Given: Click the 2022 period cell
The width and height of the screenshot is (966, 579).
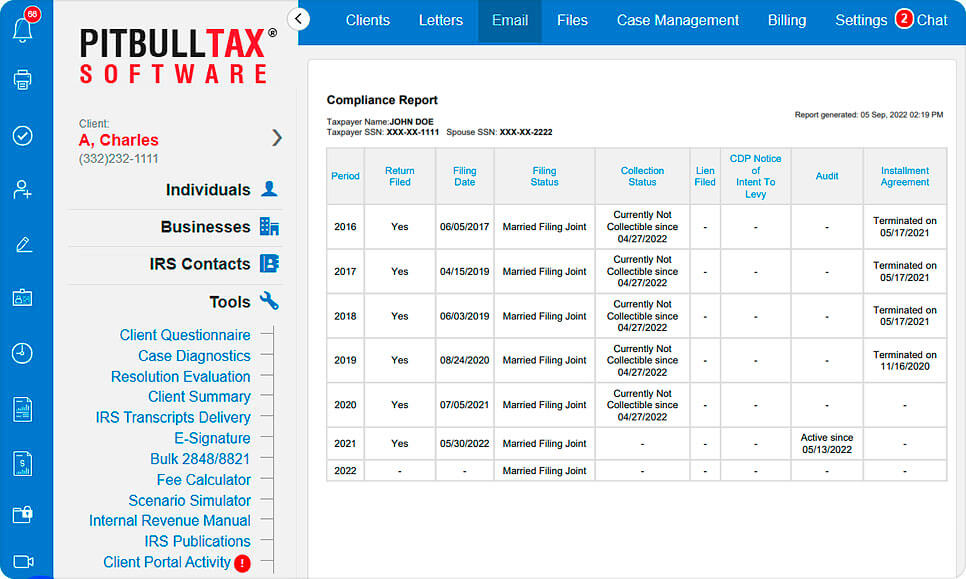Looking at the screenshot, I should click(345, 471).
